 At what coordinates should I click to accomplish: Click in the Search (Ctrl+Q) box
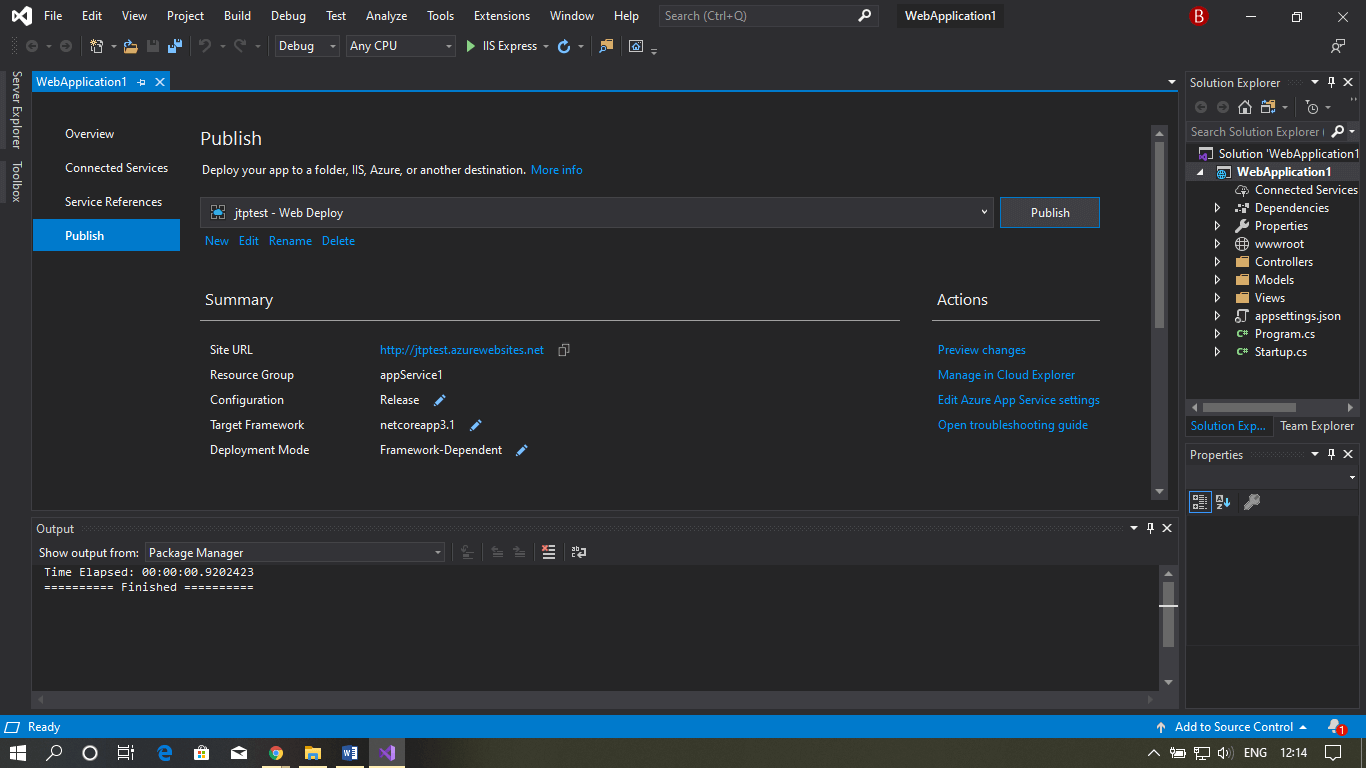(768, 16)
